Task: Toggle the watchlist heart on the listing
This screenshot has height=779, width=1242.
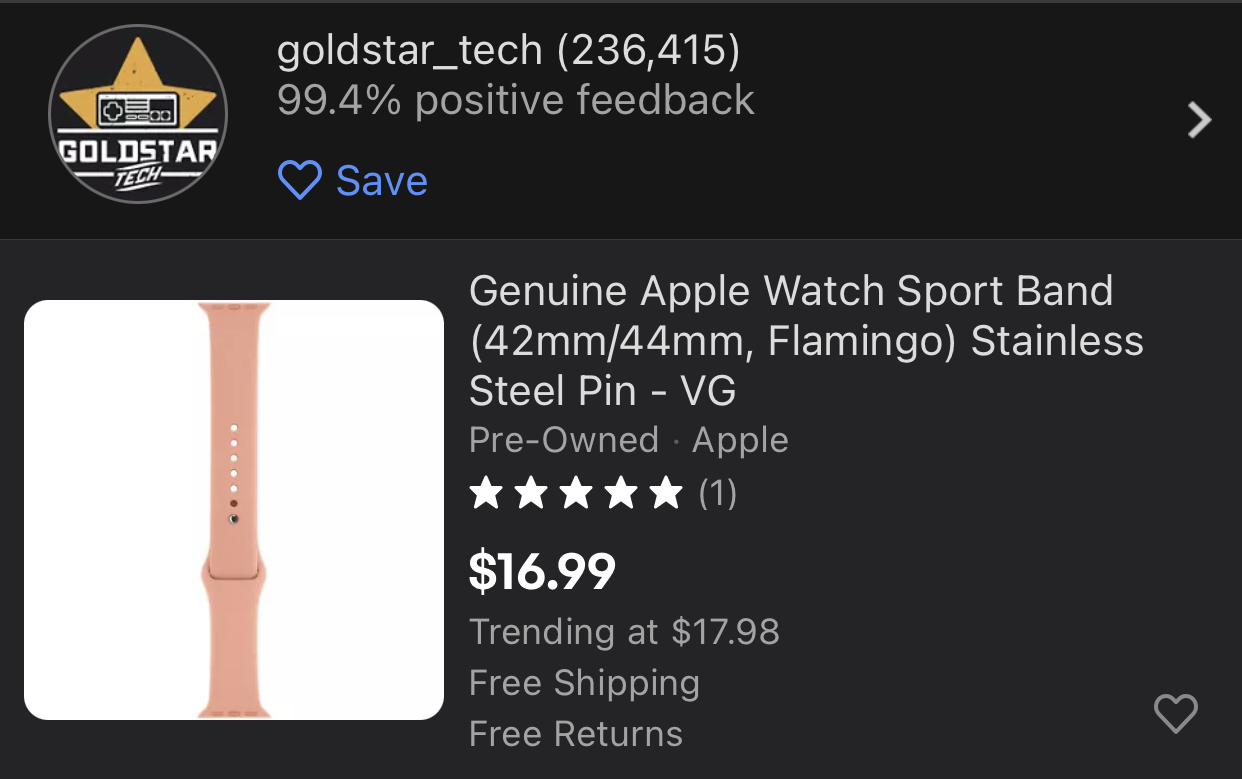Action: tap(1175, 714)
